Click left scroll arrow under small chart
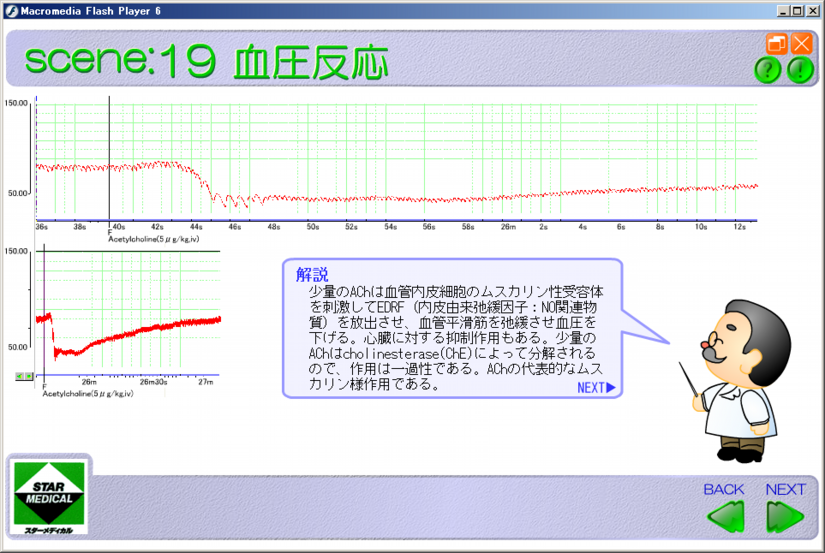 tap(19, 376)
